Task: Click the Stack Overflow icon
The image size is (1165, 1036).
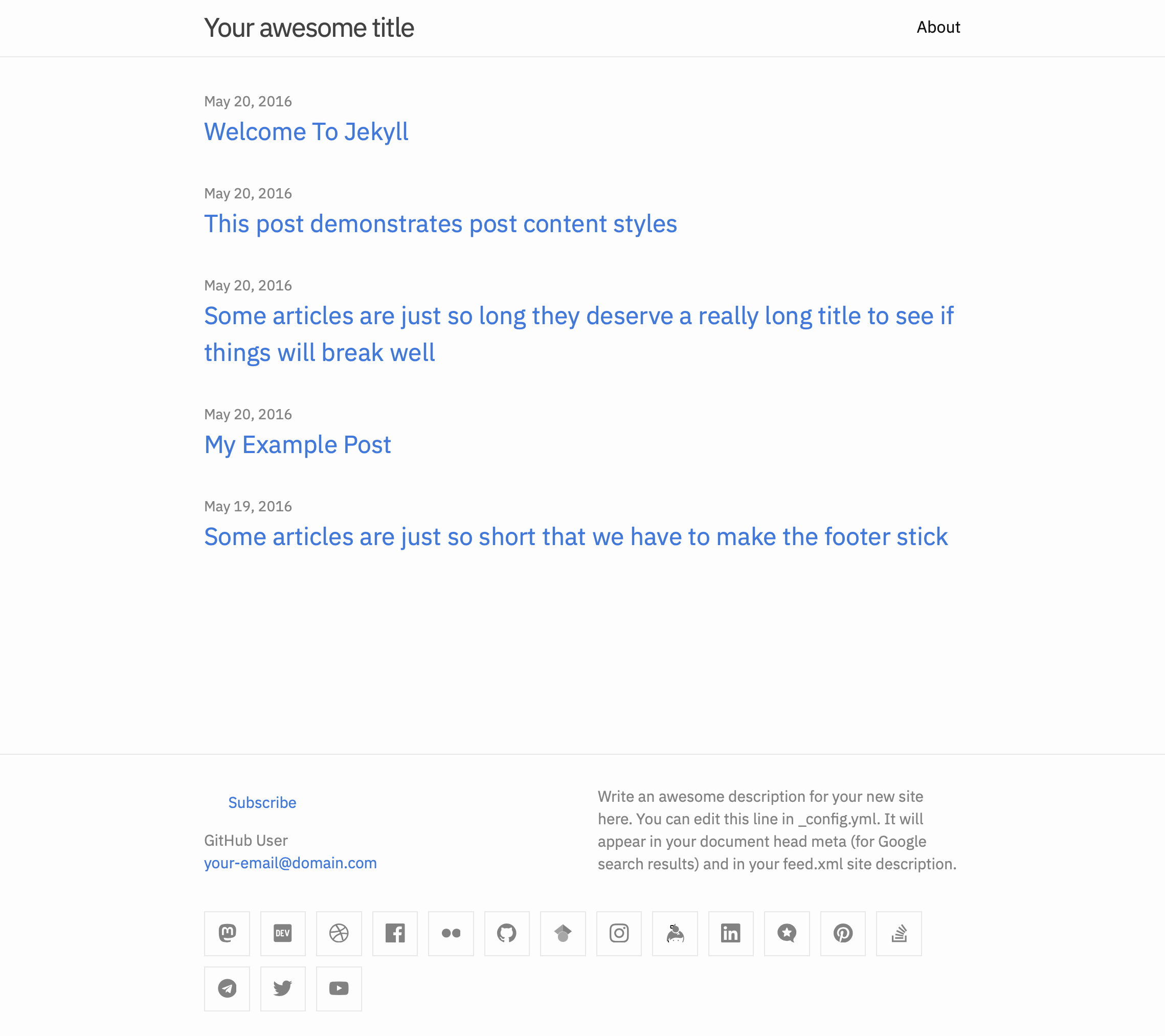Action: (898, 933)
